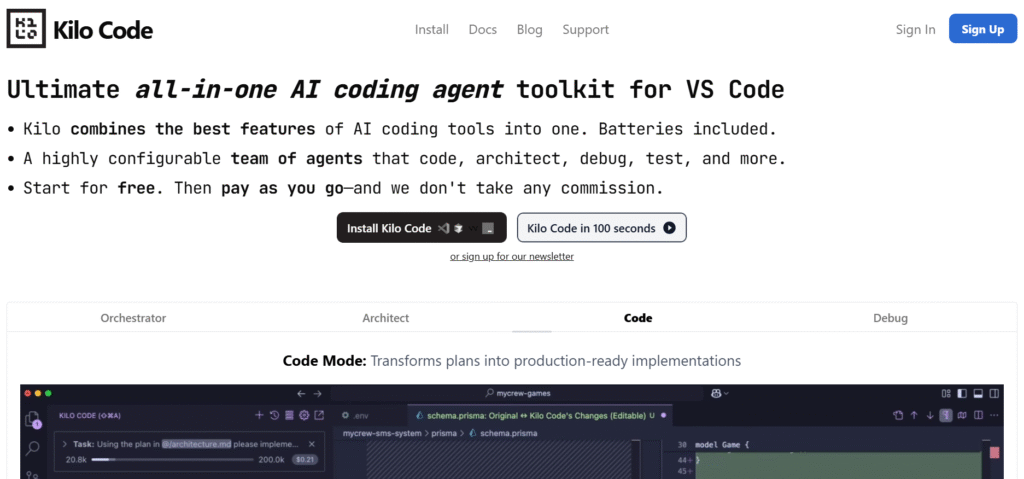Switch to the Architect tab

click(x=385, y=318)
